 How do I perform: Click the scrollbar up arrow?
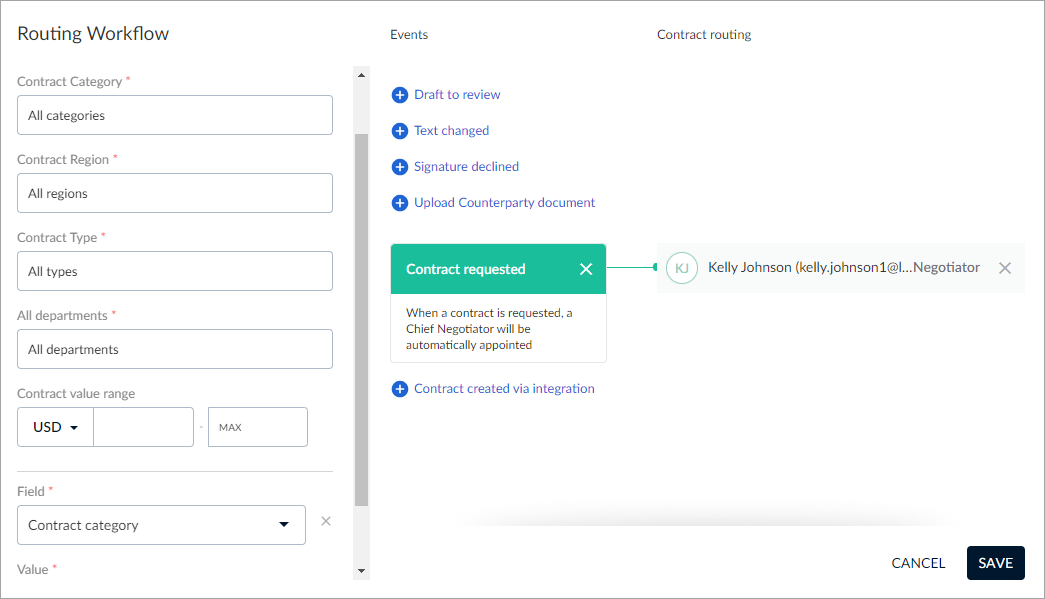[361, 75]
